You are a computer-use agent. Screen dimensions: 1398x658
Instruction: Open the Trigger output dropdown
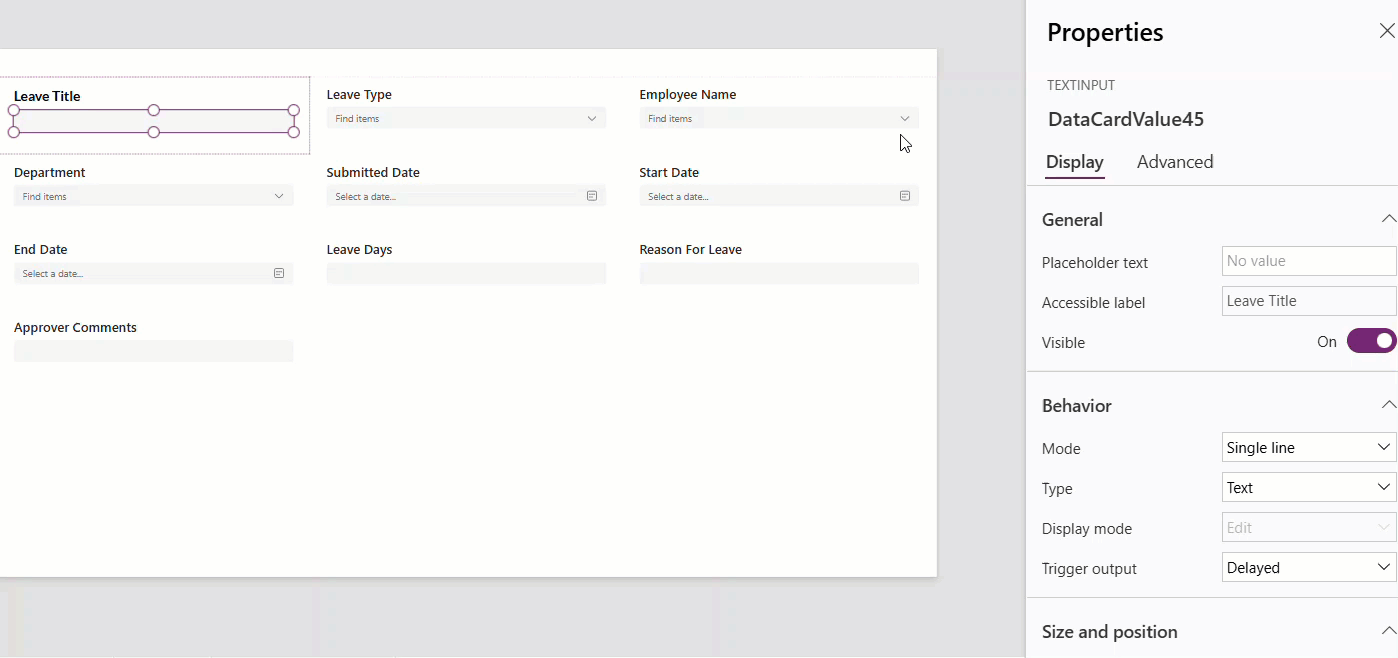point(1309,568)
